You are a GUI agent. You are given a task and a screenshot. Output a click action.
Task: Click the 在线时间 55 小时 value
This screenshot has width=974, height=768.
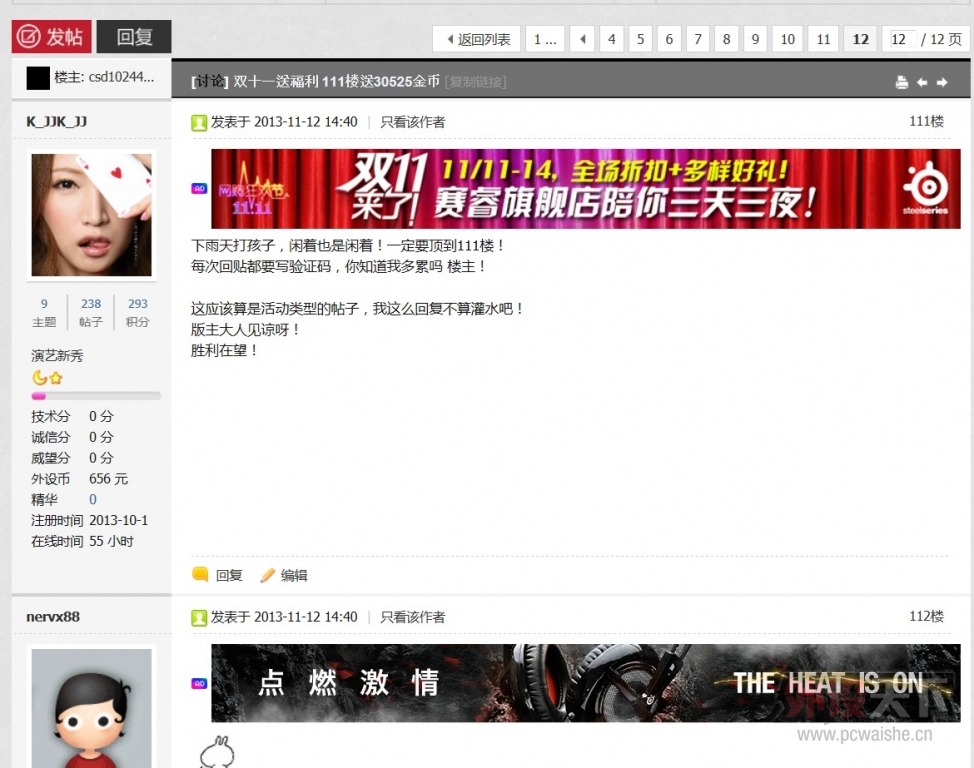point(111,541)
